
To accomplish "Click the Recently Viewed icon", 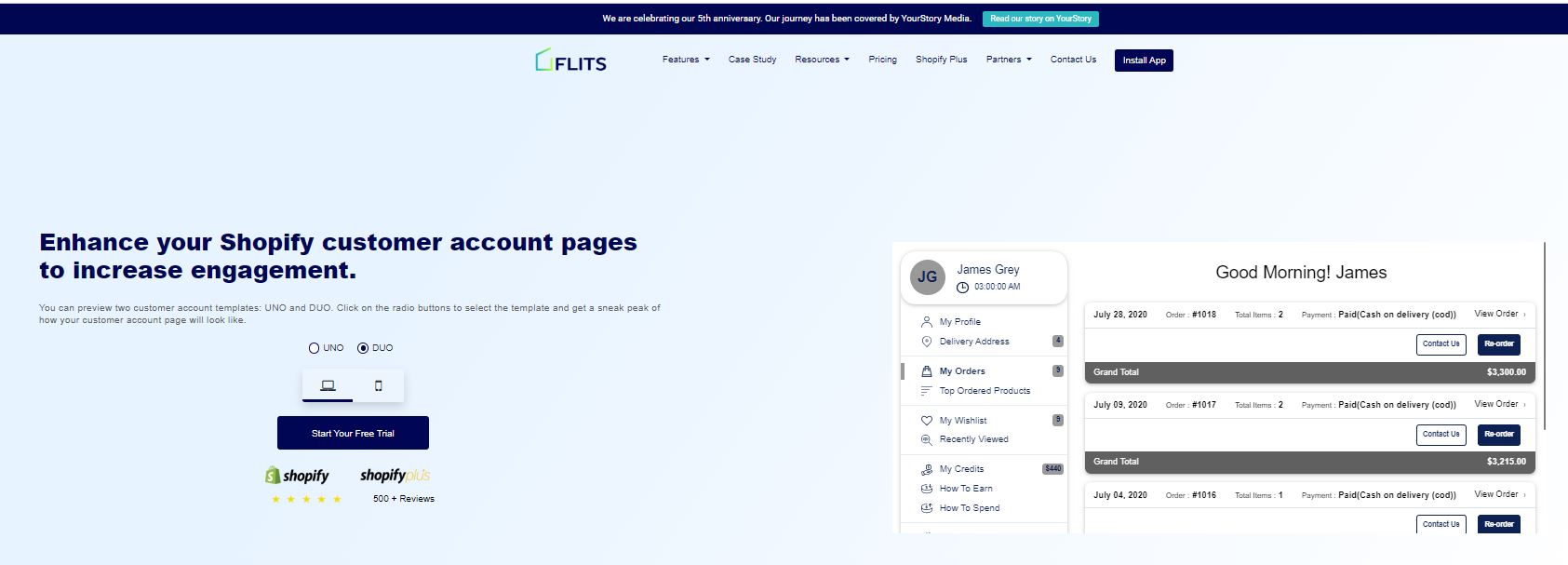I will tap(926, 439).
